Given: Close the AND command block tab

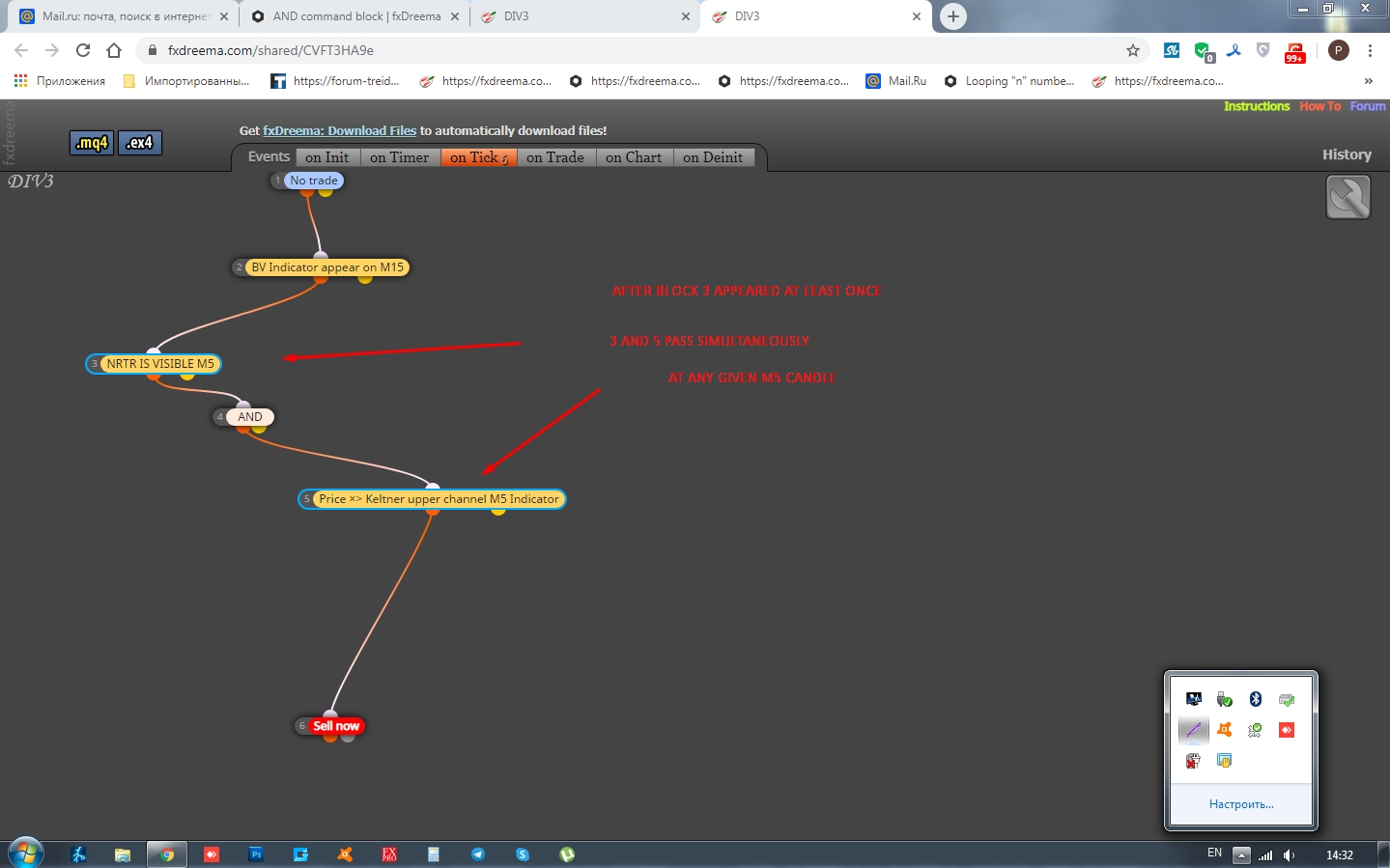Looking at the screenshot, I should click(455, 16).
